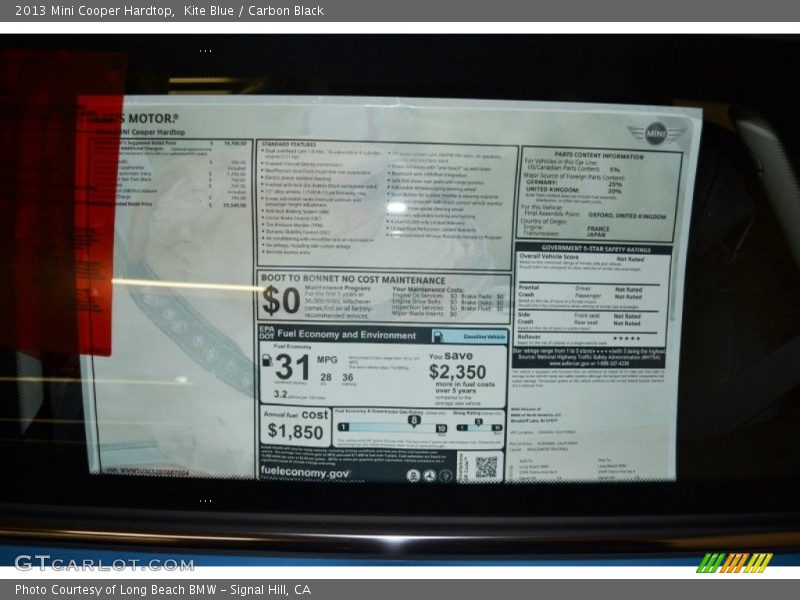The height and width of the screenshot is (600, 800).
Task: Click the highway MPG value '36'
Action: 347,378
